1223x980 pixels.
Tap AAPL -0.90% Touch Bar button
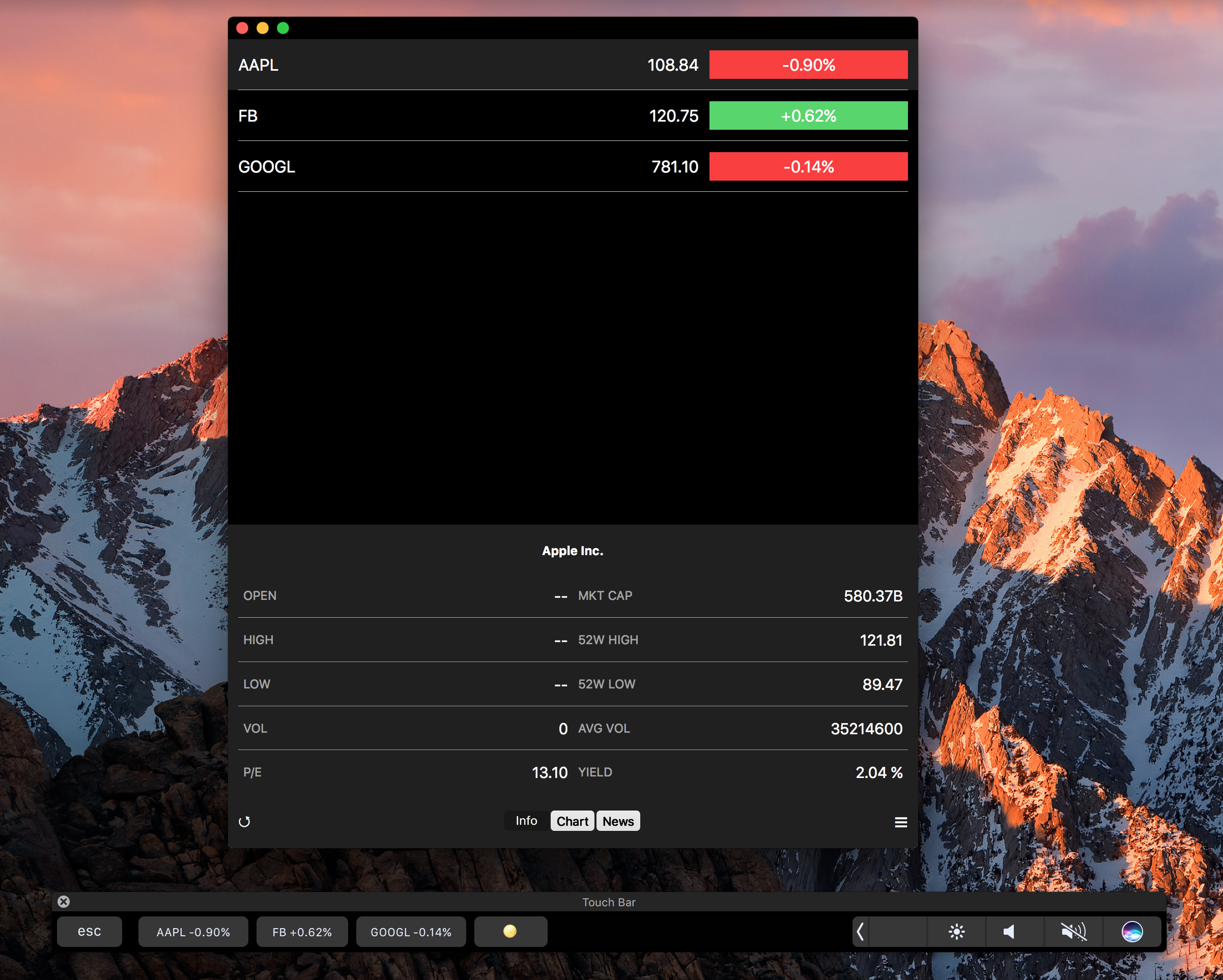[x=193, y=932]
